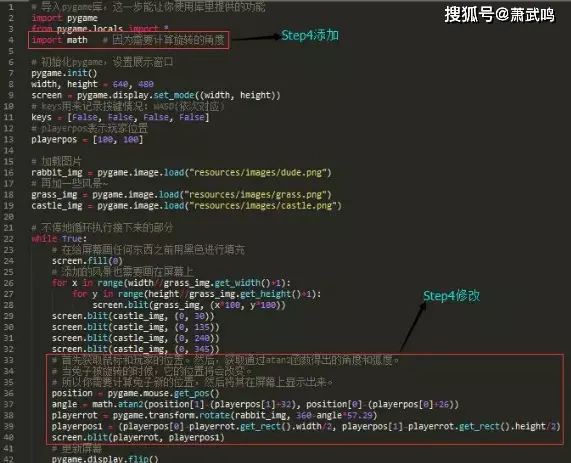Click the WASD keys comment on line 10
Viewport: 571px width, 463px height.
(127, 106)
